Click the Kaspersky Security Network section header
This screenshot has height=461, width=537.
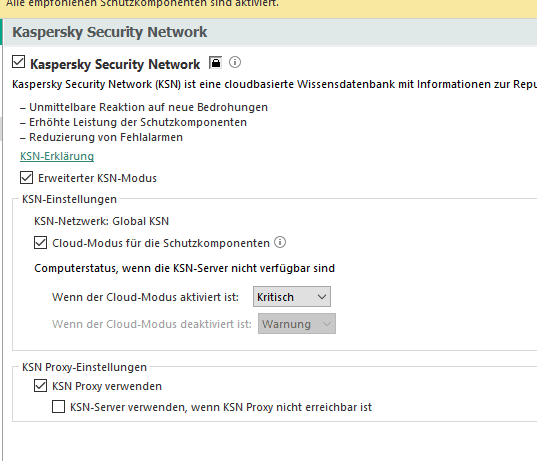(110, 32)
